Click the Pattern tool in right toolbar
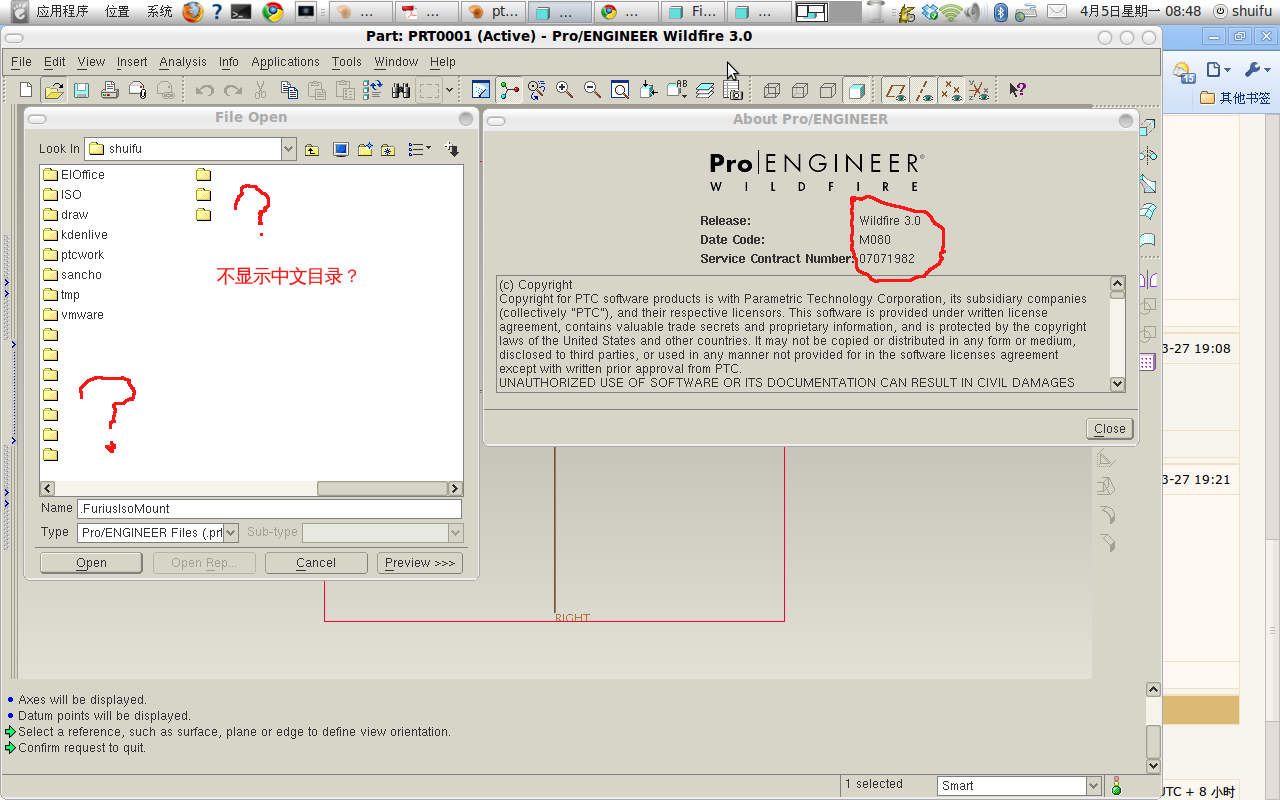The height and width of the screenshot is (800, 1280). coord(1147,362)
